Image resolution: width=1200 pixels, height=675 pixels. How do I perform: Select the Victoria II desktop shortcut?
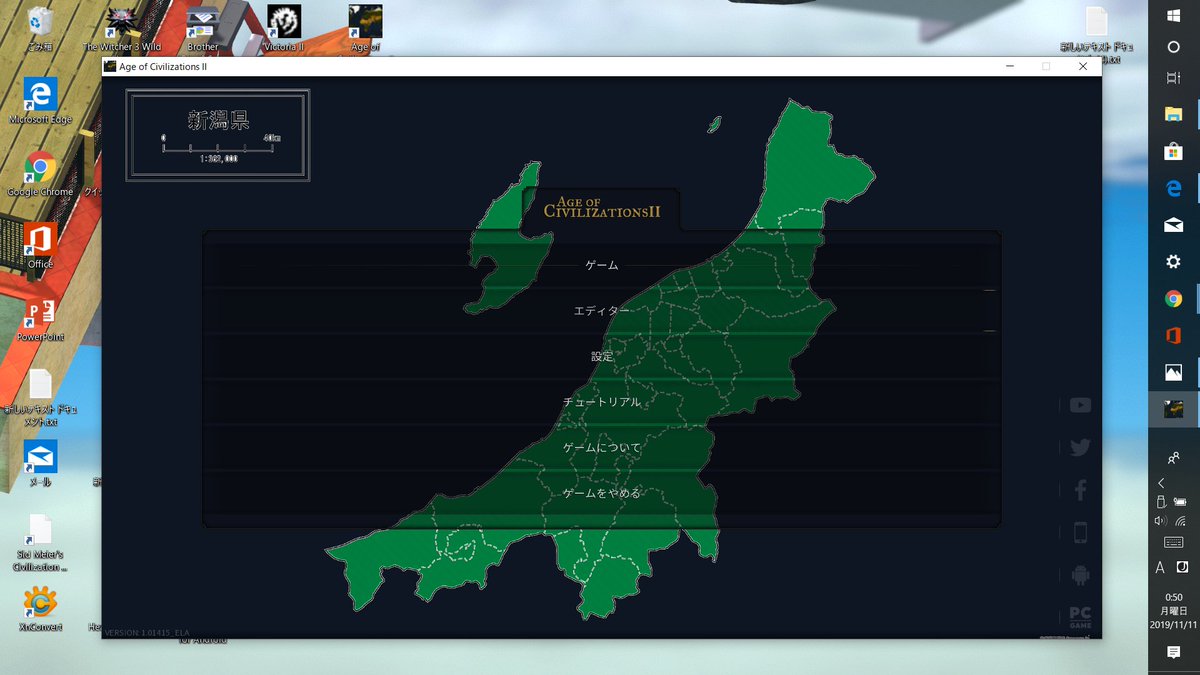284,29
